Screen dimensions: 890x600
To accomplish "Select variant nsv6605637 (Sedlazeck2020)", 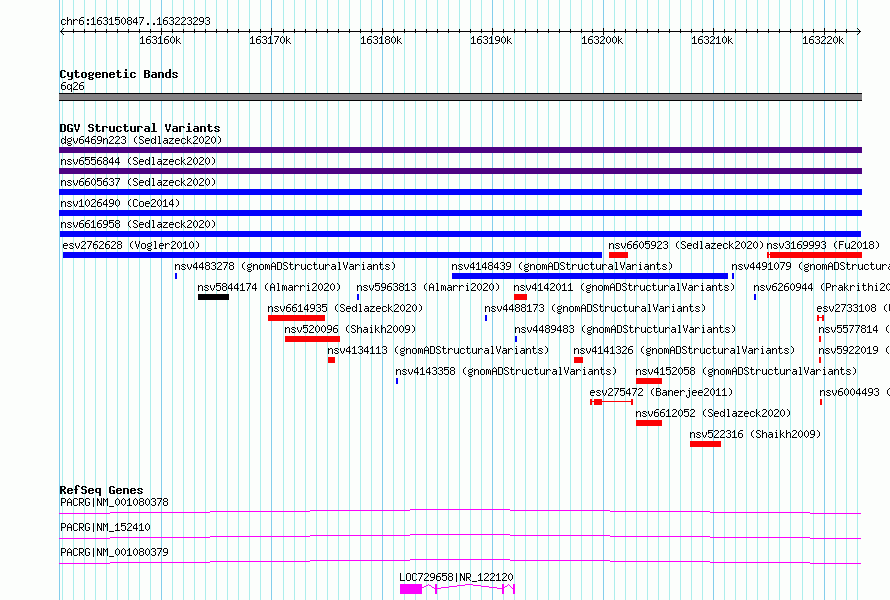I will (460, 192).
